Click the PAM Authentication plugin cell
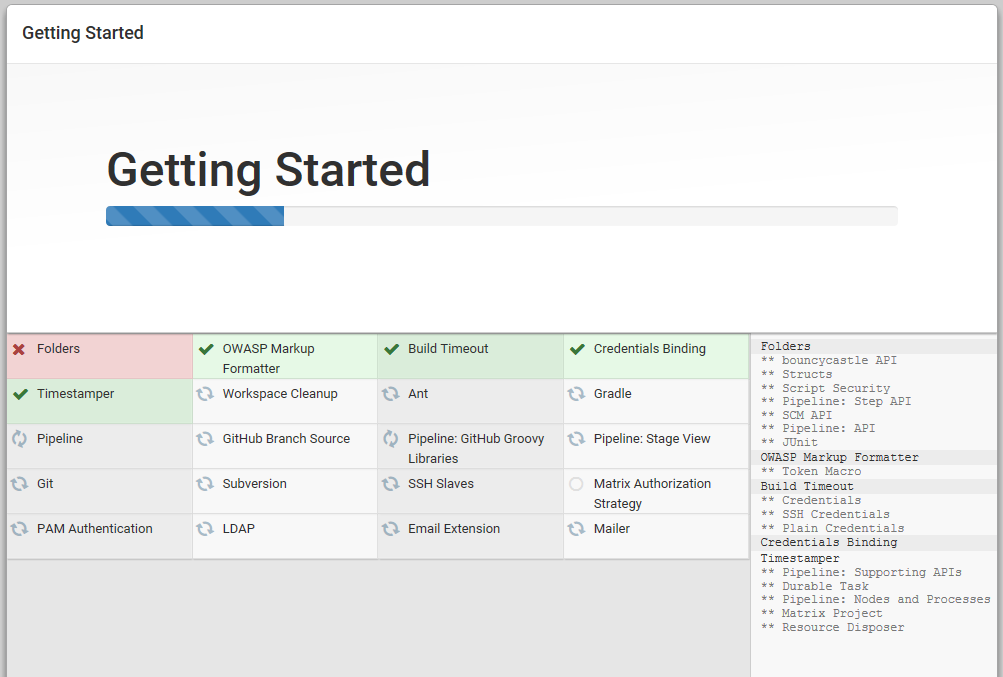 point(93,529)
